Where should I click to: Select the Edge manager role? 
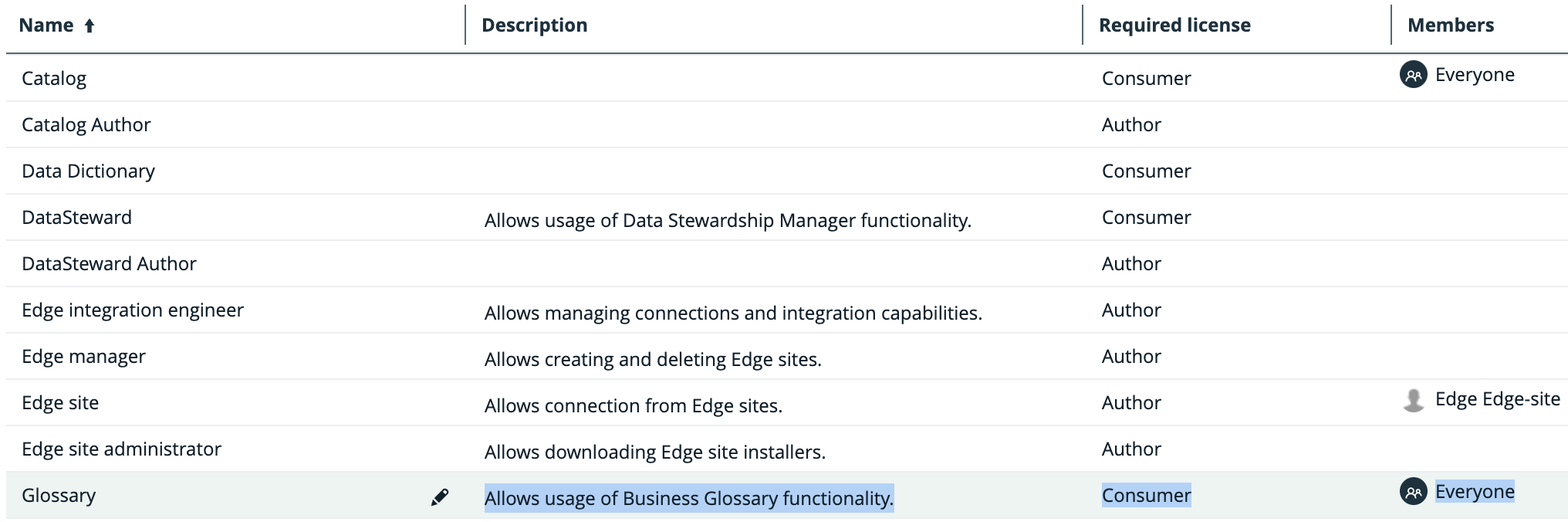point(83,356)
